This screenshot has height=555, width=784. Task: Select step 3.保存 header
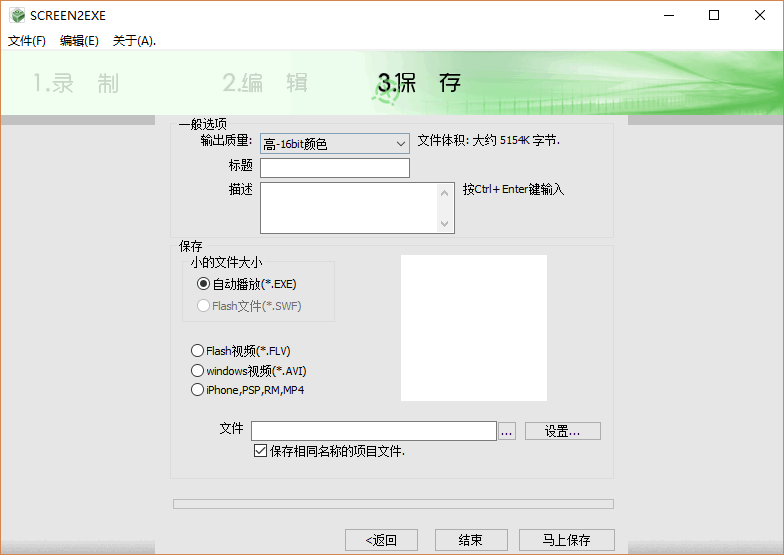(x=419, y=83)
